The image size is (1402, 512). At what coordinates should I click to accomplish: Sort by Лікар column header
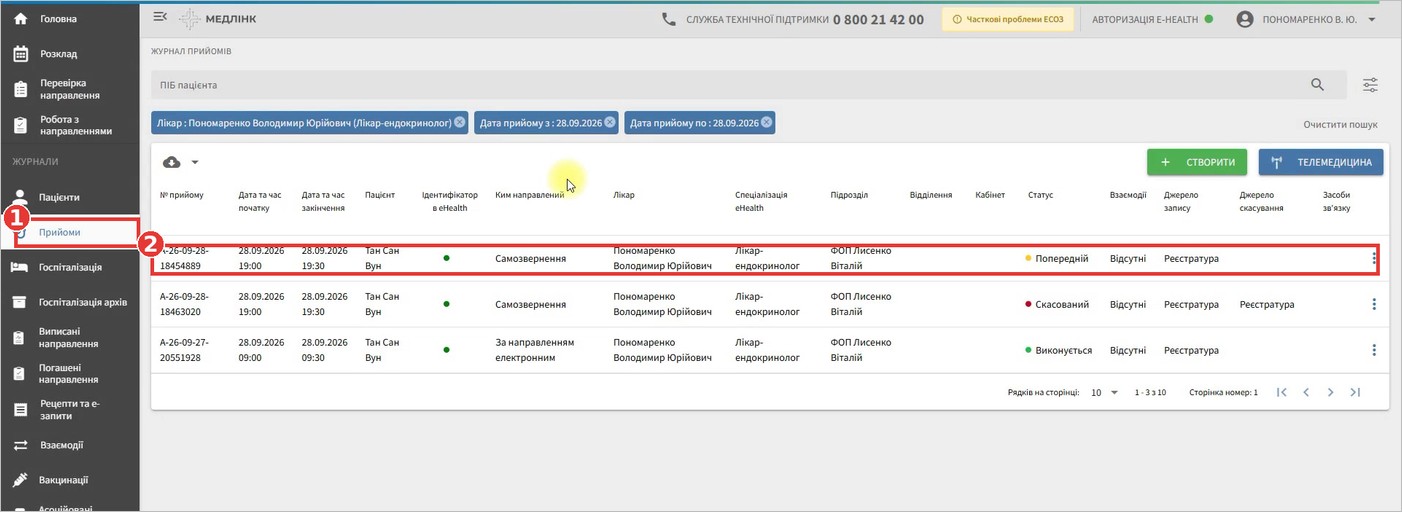point(623,195)
